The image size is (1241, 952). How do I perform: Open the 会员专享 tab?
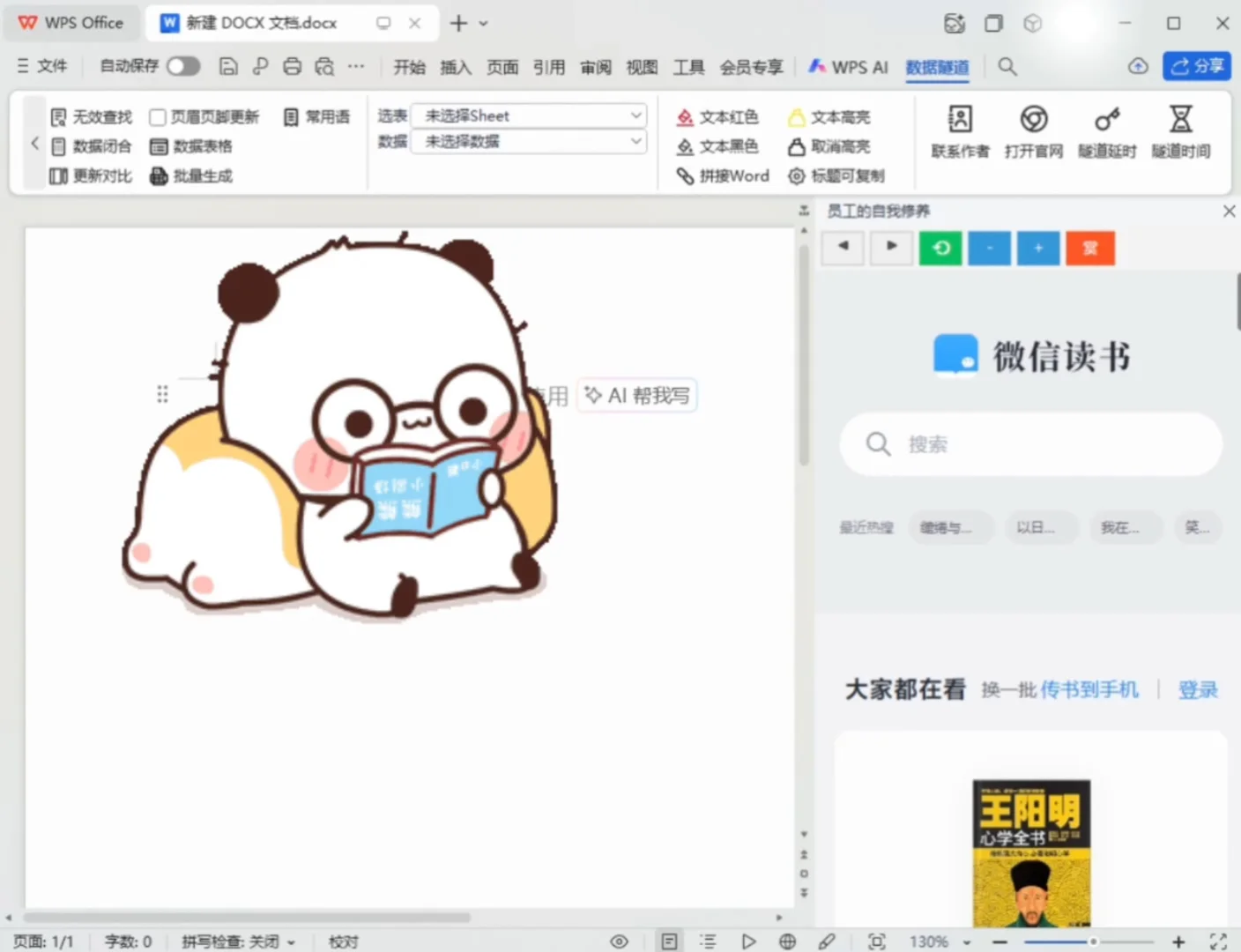[x=751, y=67]
